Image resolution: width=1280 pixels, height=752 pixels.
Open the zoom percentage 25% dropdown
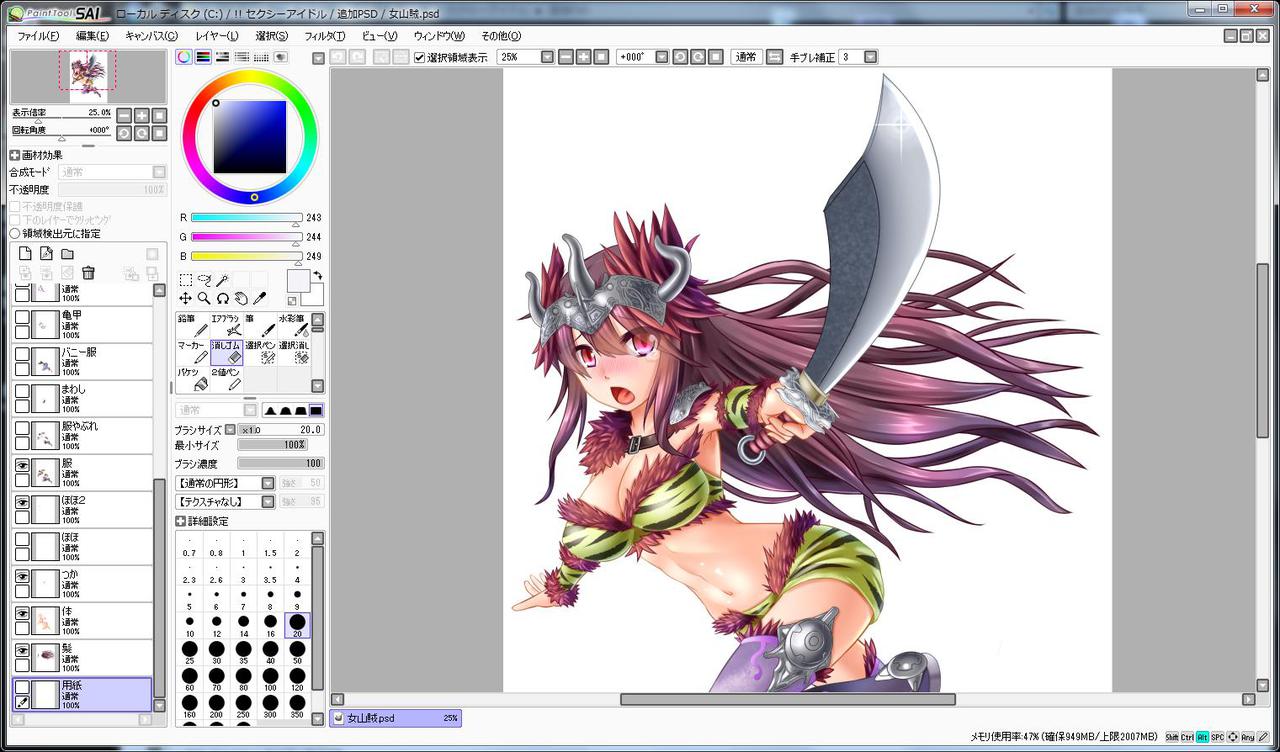tap(547, 57)
